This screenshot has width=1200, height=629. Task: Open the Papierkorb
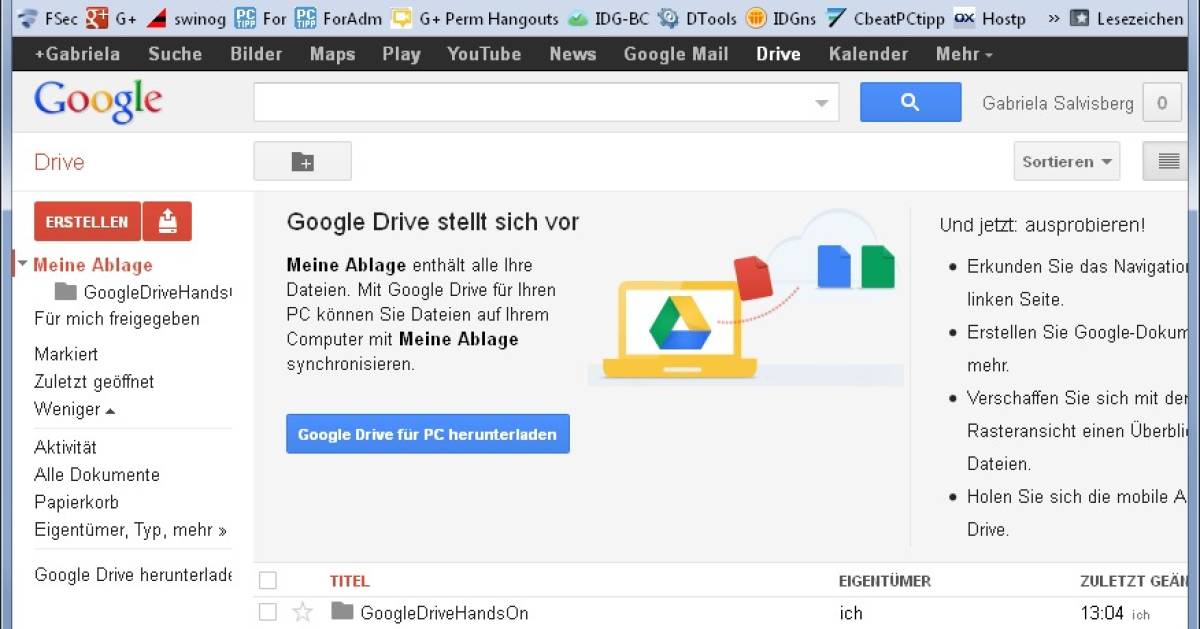76,502
